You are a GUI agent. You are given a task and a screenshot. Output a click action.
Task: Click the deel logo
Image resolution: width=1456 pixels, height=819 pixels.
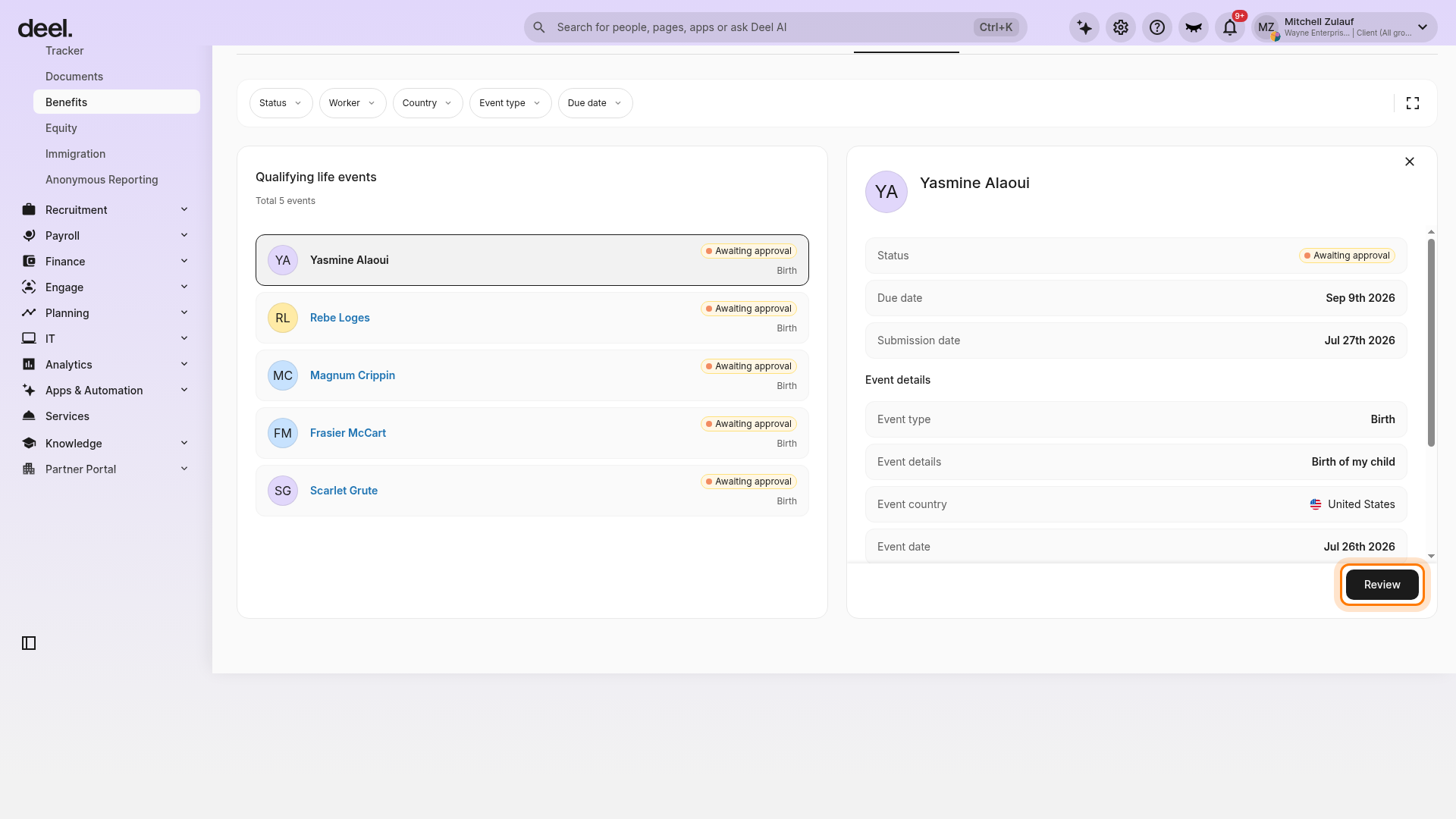pos(45,28)
